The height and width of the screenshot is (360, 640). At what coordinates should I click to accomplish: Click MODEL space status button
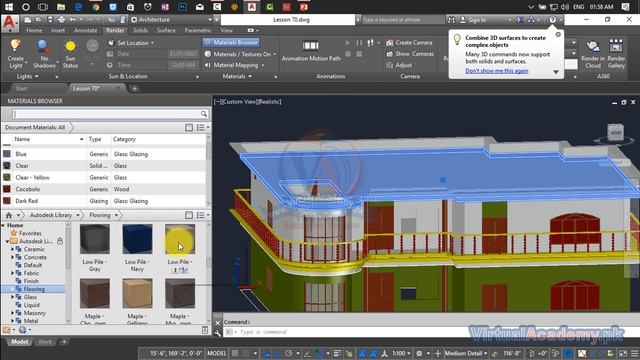(x=217, y=353)
